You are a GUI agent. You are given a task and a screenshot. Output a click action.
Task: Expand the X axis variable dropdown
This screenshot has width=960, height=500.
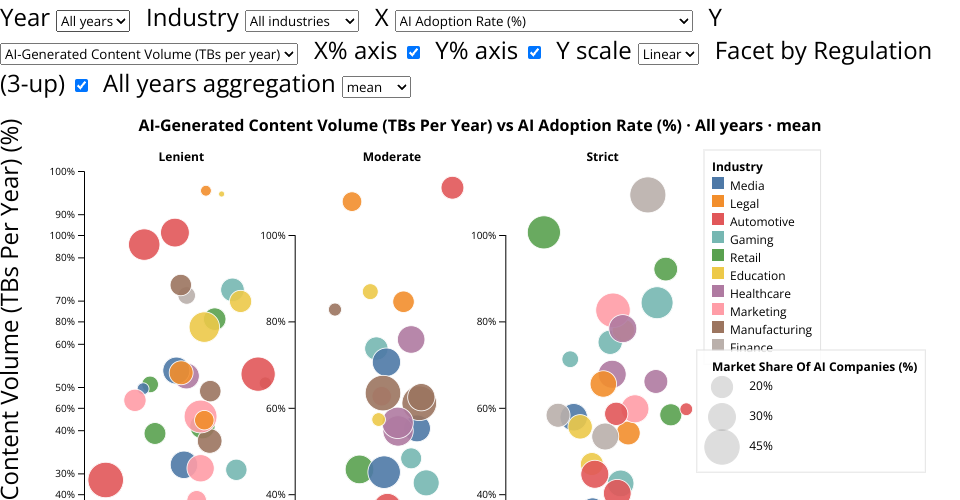(x=543, y=21)
